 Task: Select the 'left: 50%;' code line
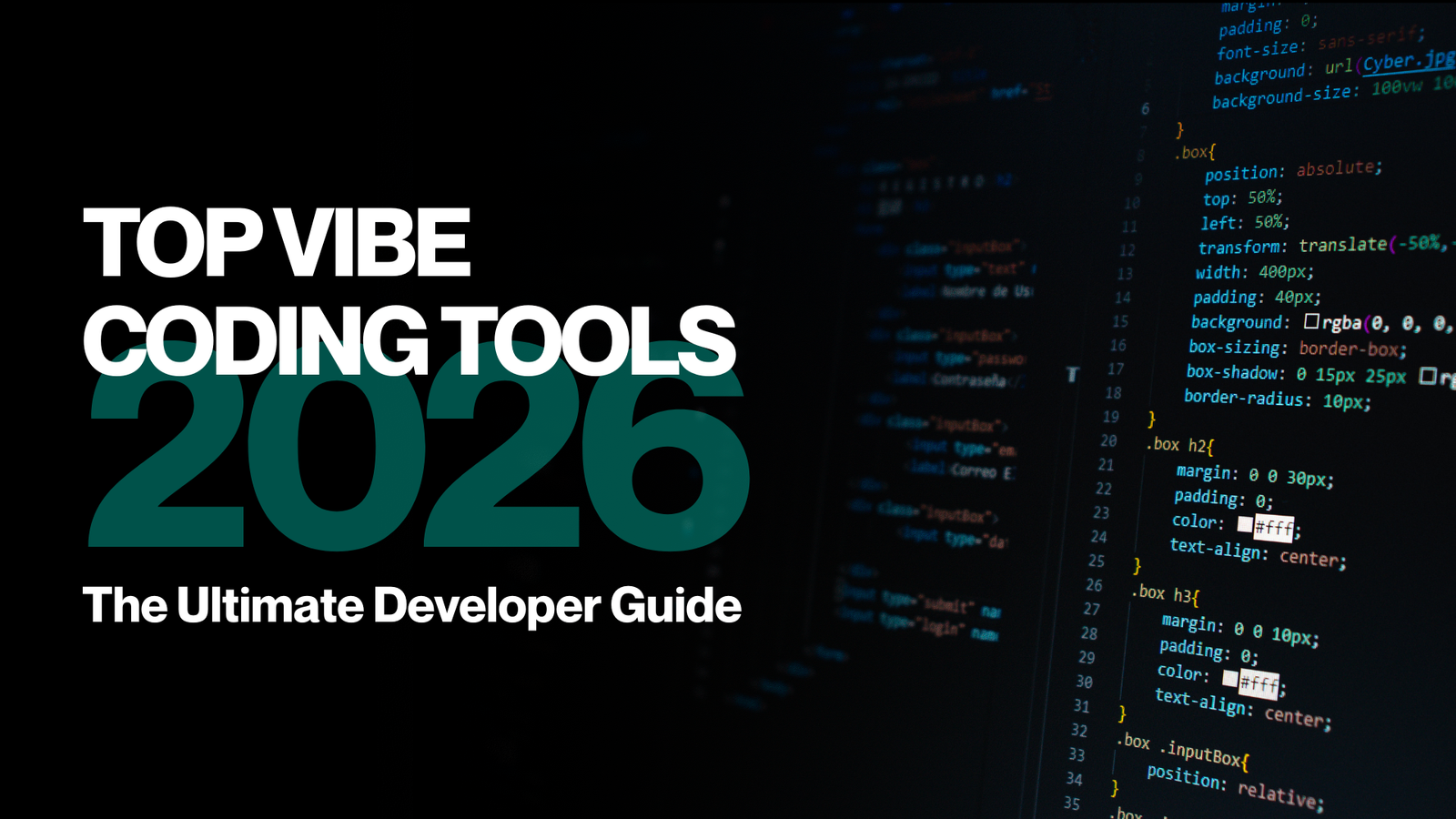(1244, 222)
